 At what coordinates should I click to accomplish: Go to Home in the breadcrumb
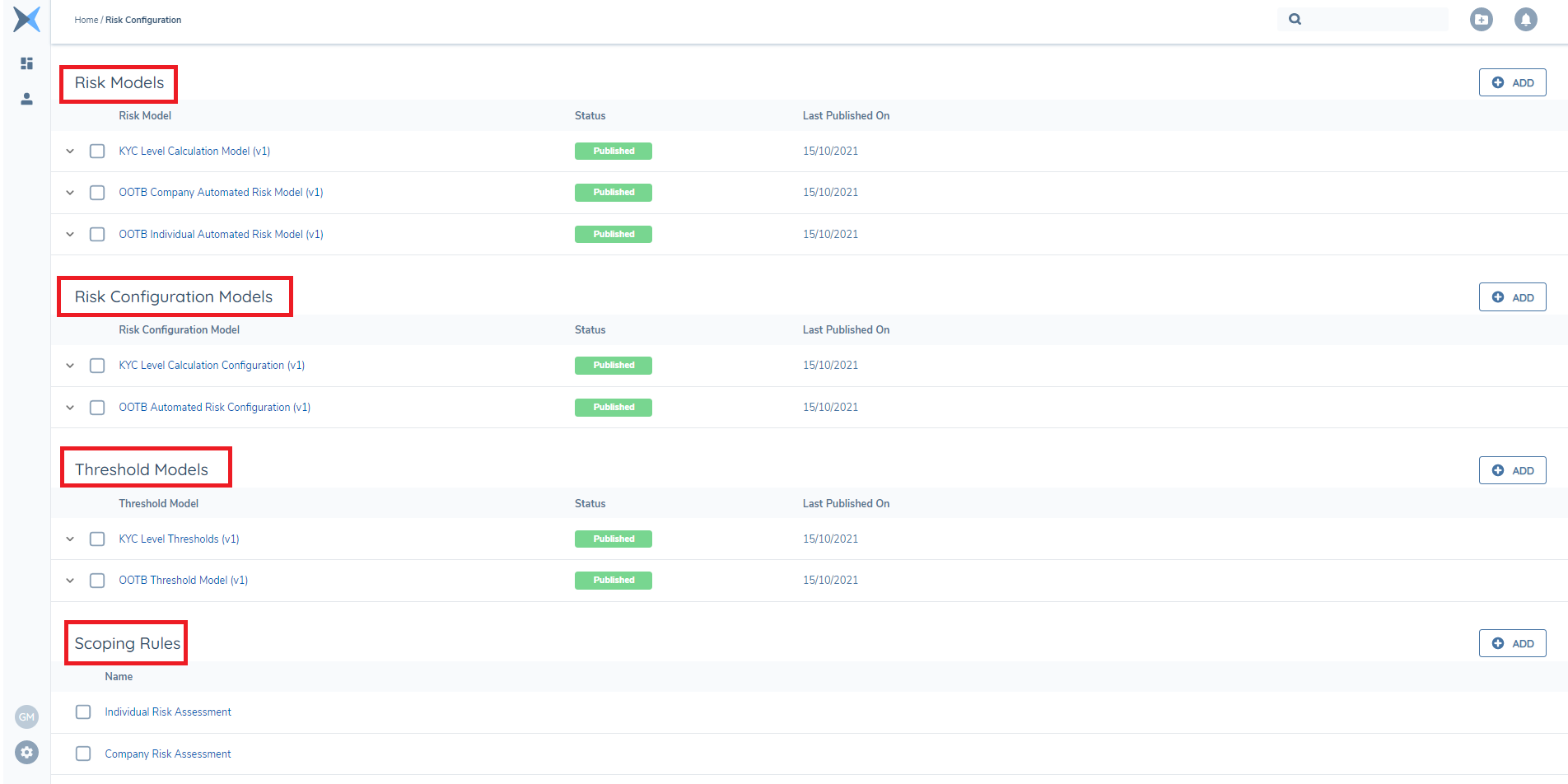pyautogui.click(x=86, y=20)
